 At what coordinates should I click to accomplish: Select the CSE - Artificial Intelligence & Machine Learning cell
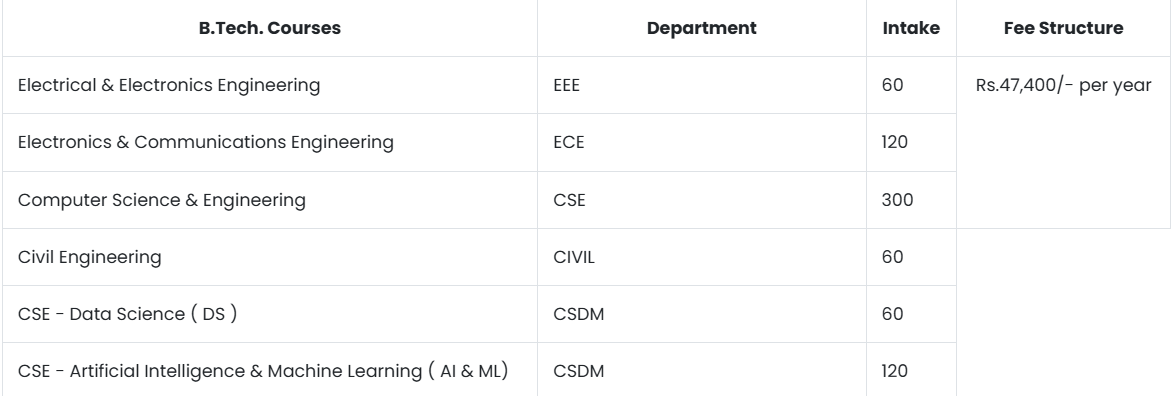click(x=270, y=370)
